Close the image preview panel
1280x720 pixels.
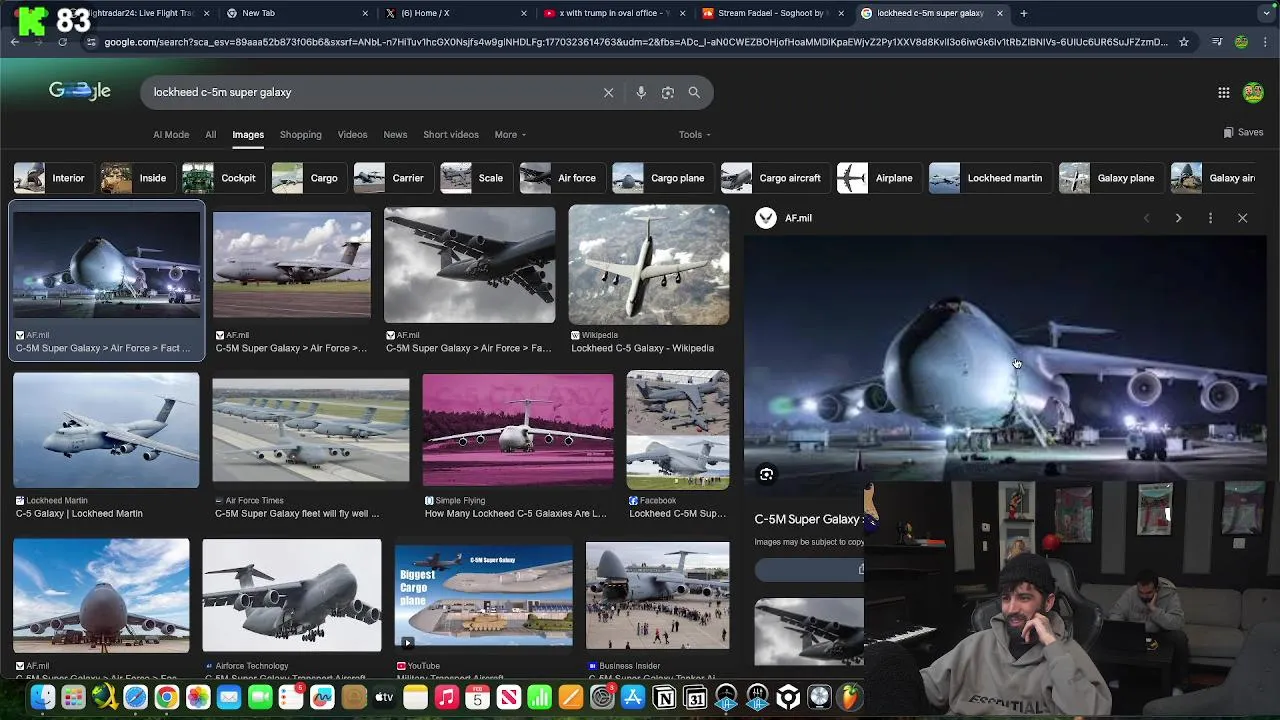pyautogui.click(x=1242, y=218)
